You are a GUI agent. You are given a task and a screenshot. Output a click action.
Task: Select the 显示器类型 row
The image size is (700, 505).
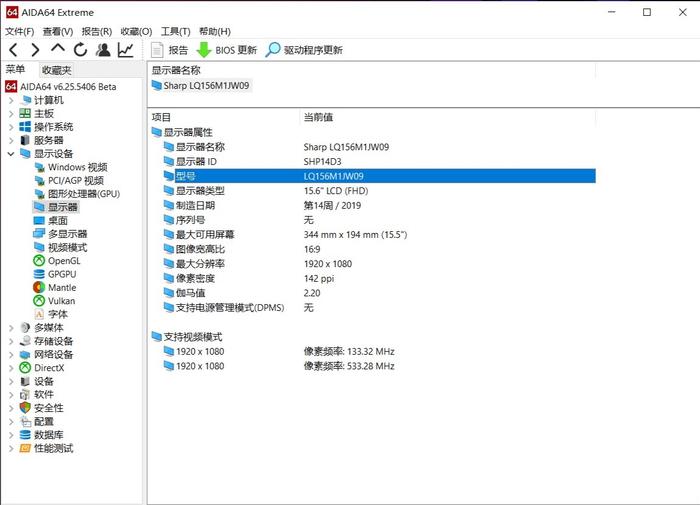click(379, 191)
